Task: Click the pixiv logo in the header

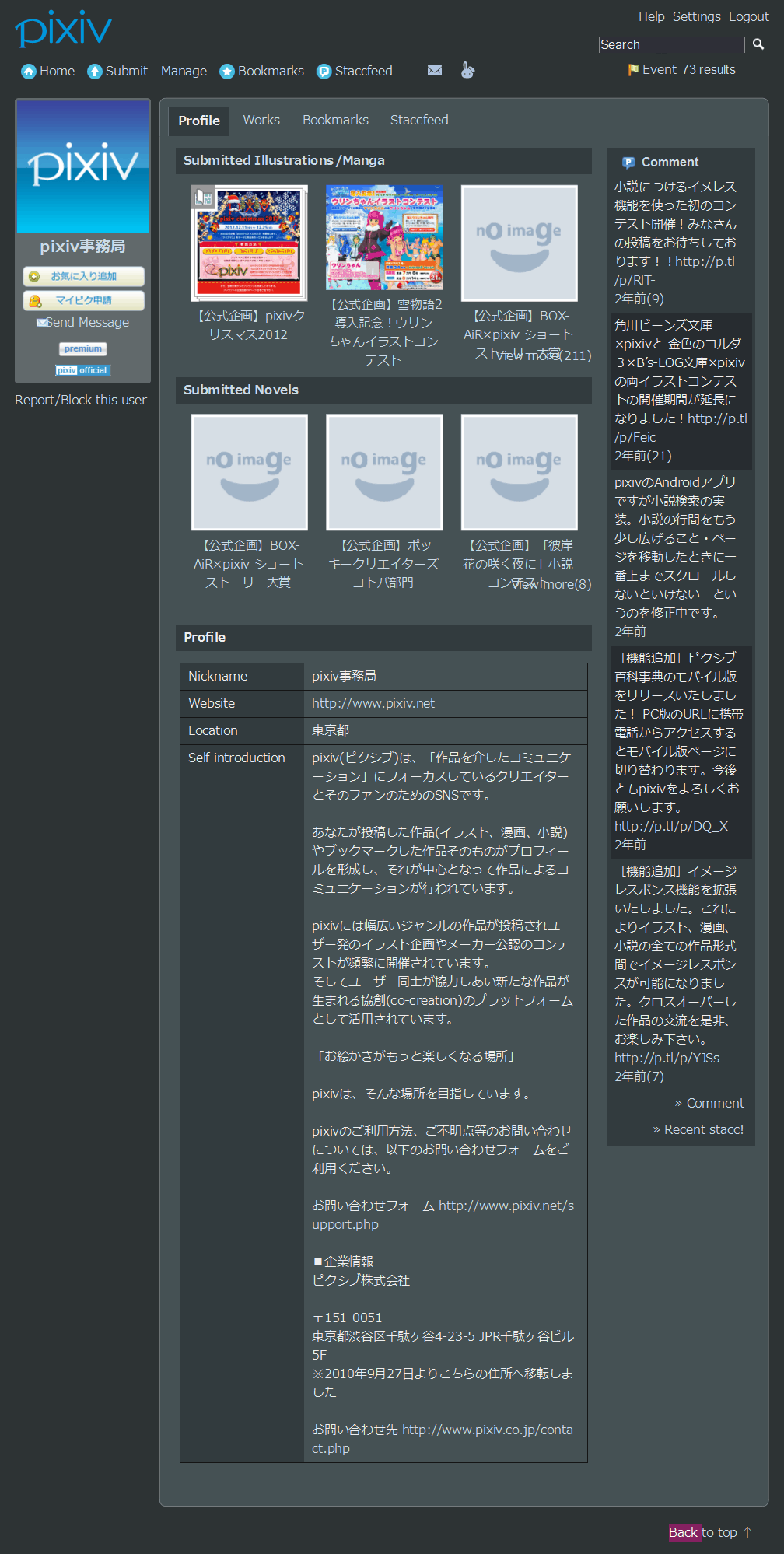Action: coord(64,29)
